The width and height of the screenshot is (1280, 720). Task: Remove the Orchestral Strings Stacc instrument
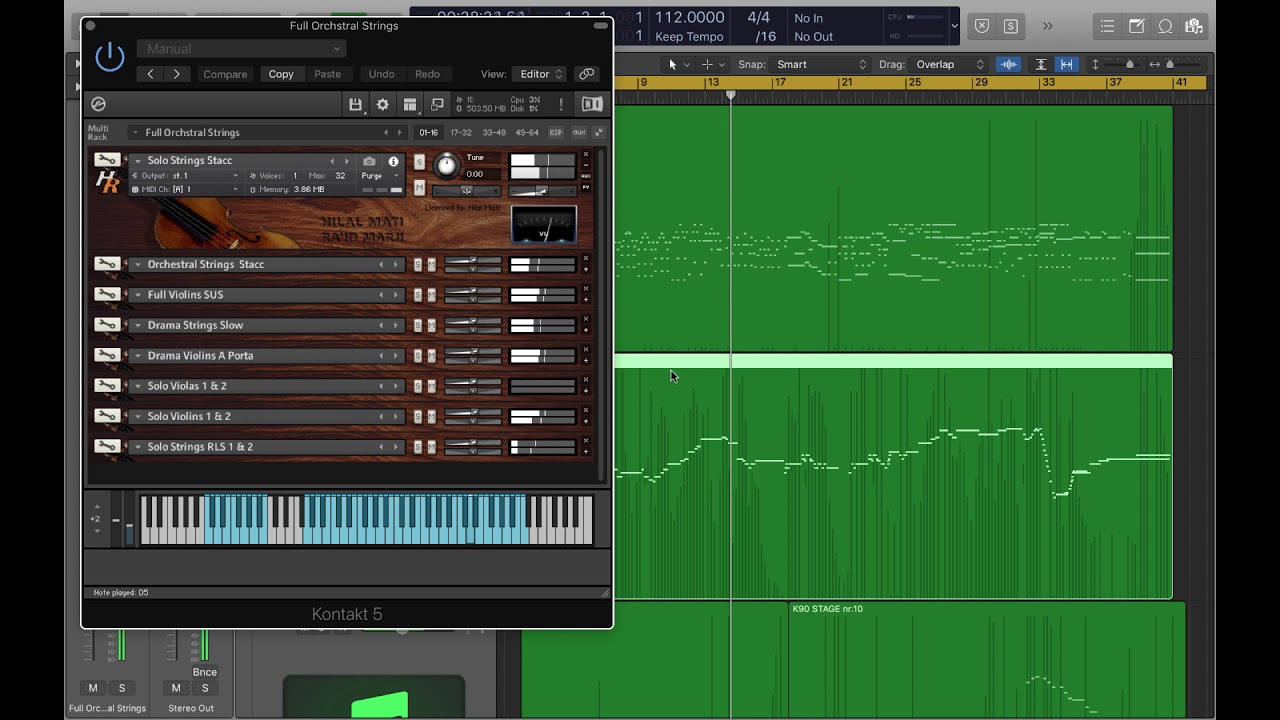pos(586,259)
